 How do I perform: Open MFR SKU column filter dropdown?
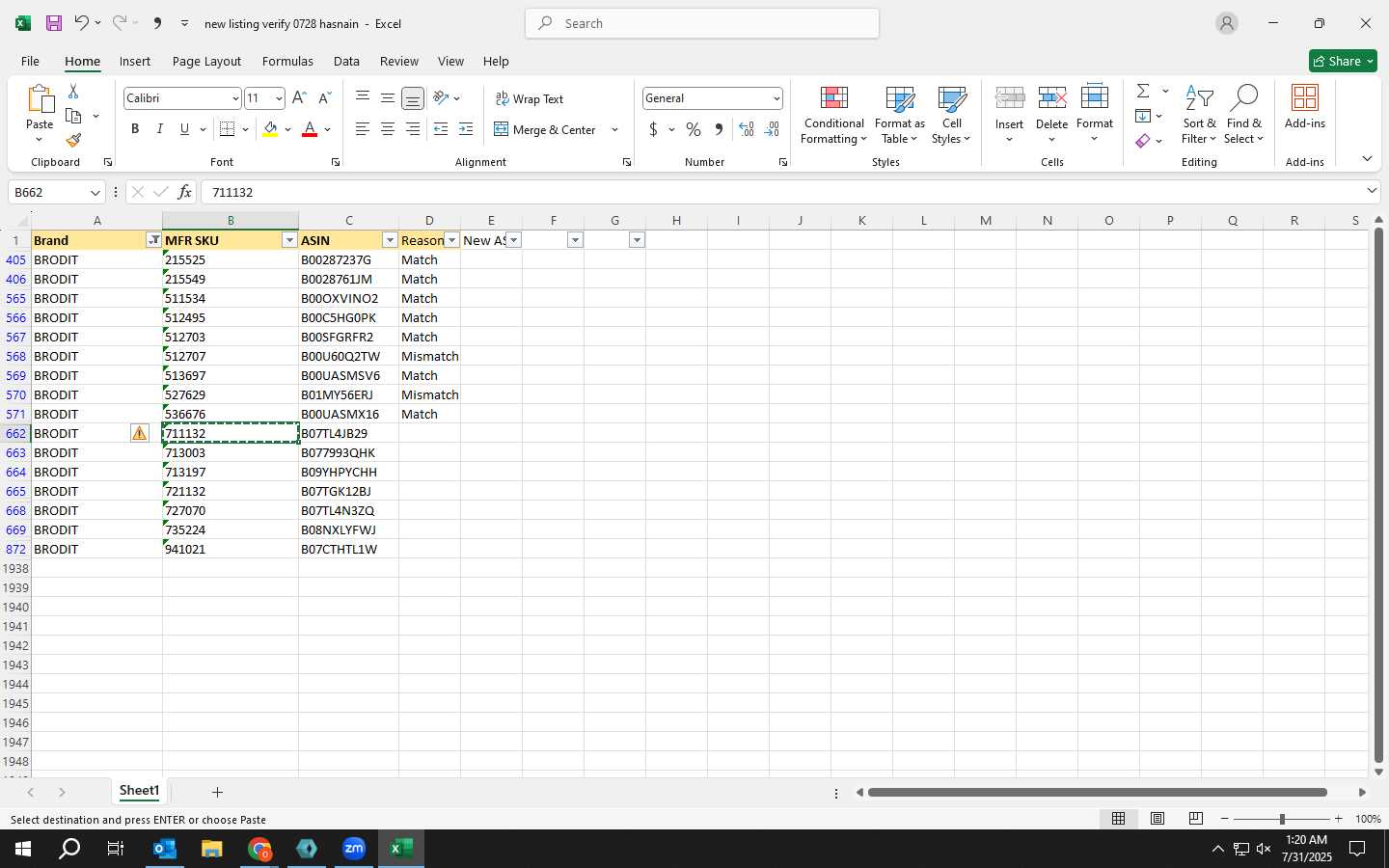point(289,240)
